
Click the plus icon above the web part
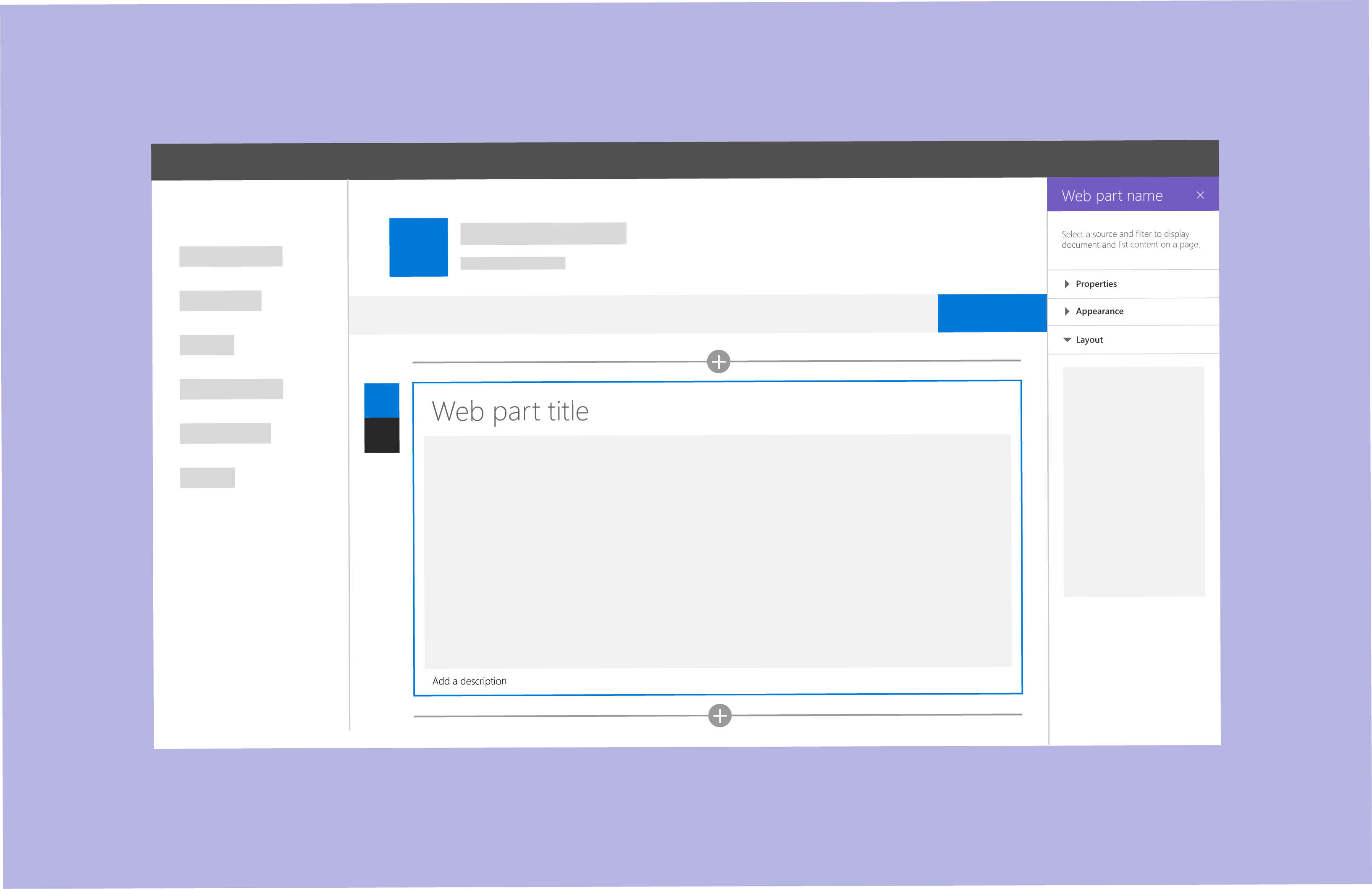tap(718, 362)
